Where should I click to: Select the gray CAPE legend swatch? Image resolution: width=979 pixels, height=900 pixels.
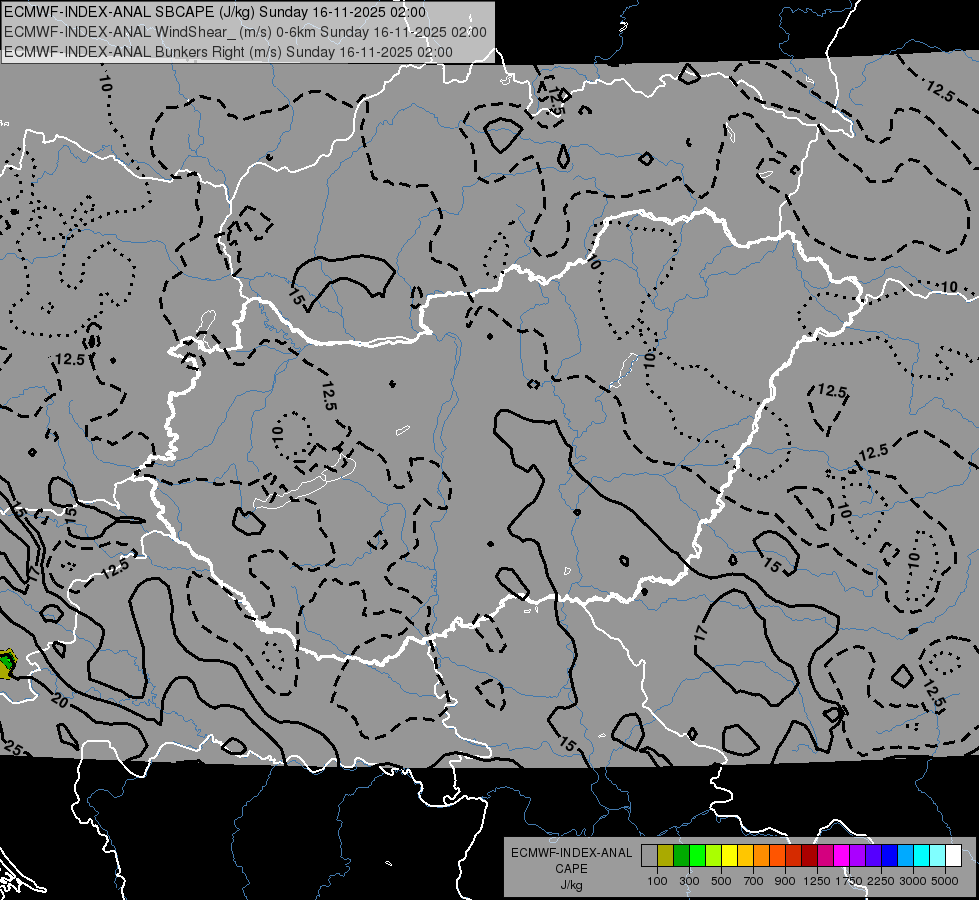(649, 856)
